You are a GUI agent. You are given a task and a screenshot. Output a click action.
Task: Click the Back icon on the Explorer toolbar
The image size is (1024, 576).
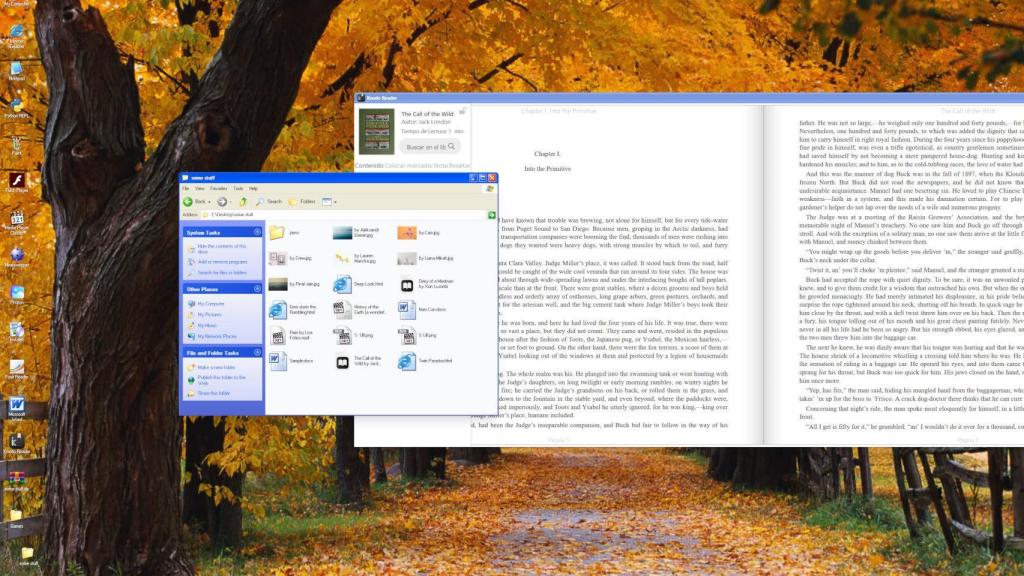point(188,201)
